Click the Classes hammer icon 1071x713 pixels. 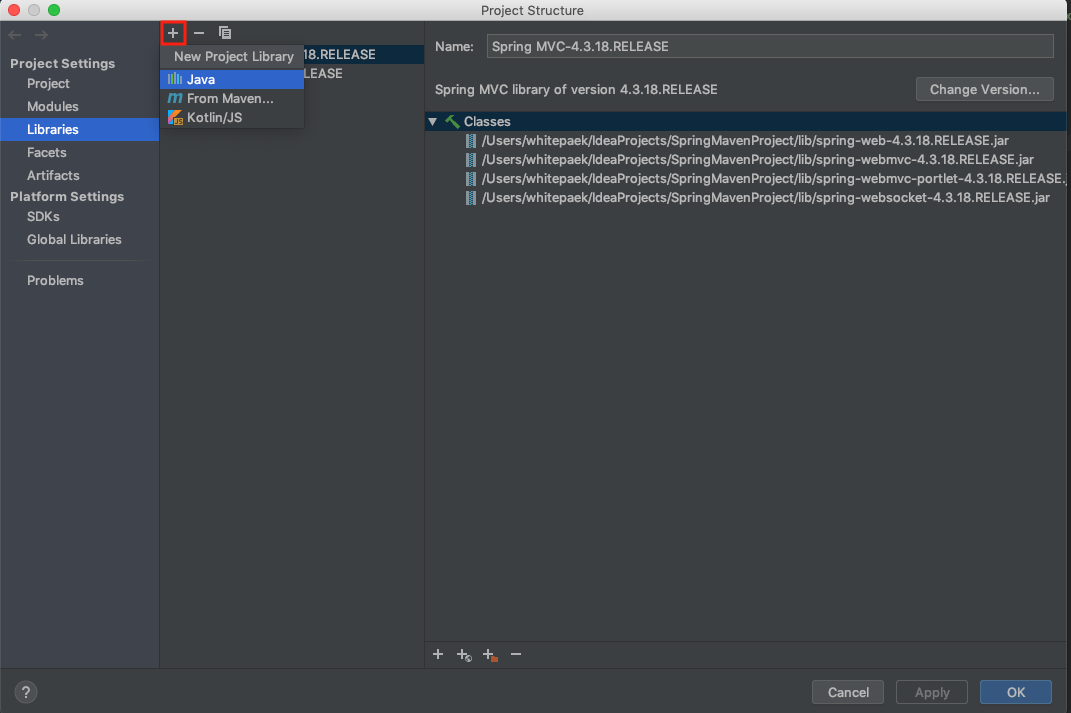pyautogui.click(x=452, y=122)
